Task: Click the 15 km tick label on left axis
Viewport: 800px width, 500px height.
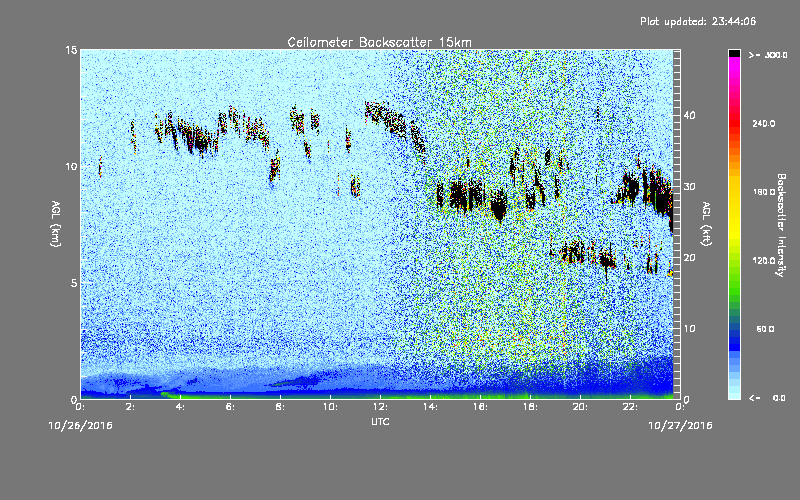Action: [x=71, y=50]
